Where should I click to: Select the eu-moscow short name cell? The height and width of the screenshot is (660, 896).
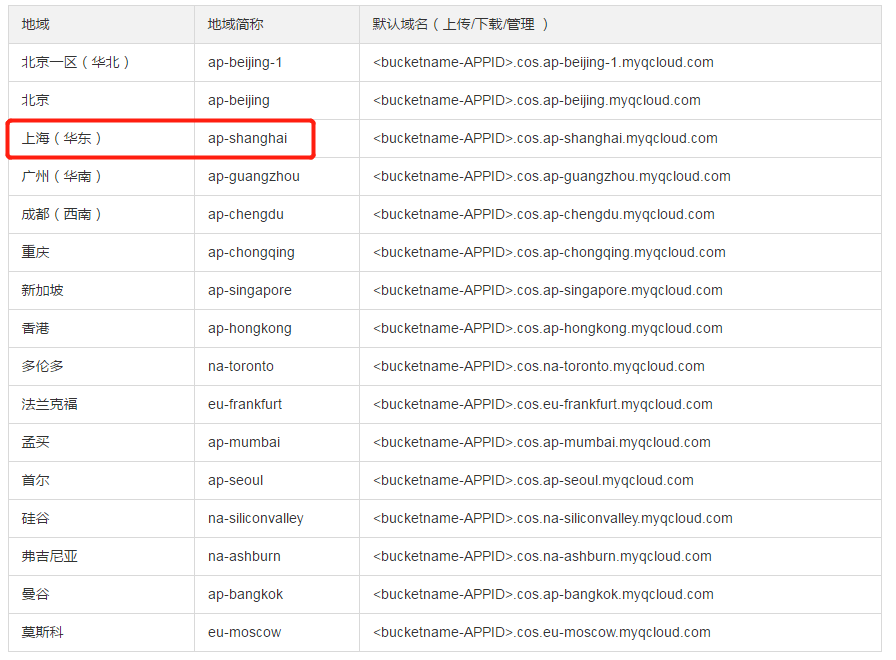[x=244, y=632]
